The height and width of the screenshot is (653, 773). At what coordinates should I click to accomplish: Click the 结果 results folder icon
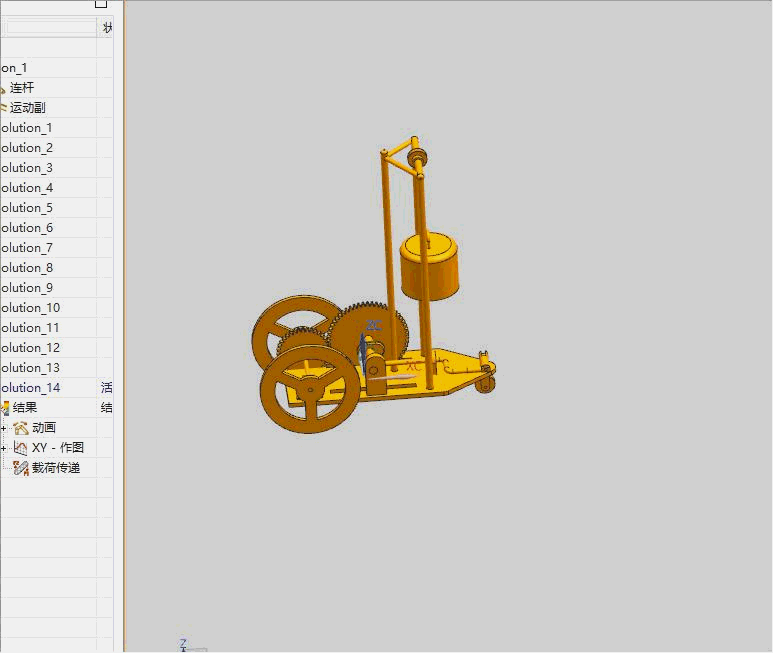pyautogui.click(x=5, y=408)
